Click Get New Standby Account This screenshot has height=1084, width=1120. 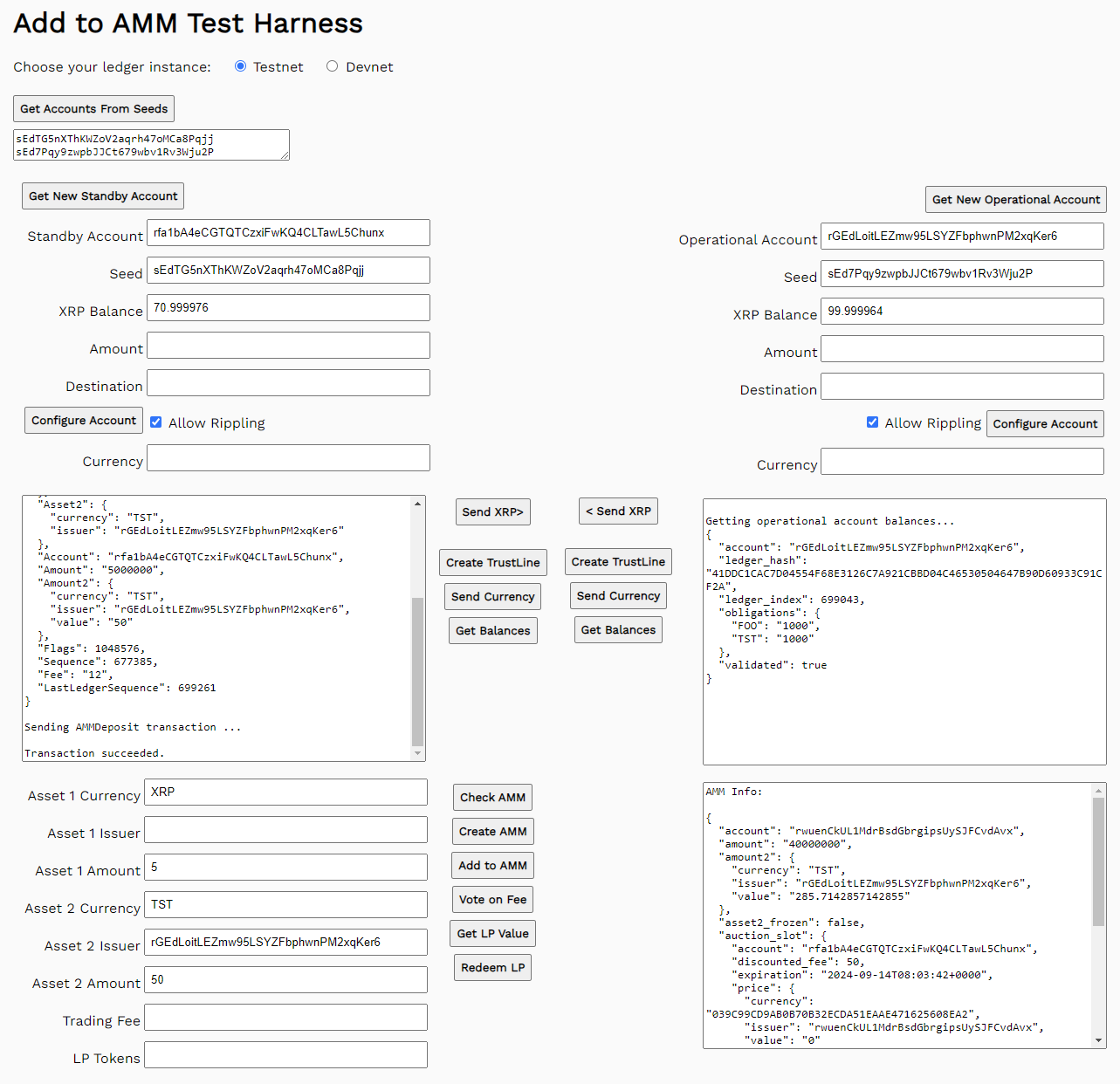[102, 196]
